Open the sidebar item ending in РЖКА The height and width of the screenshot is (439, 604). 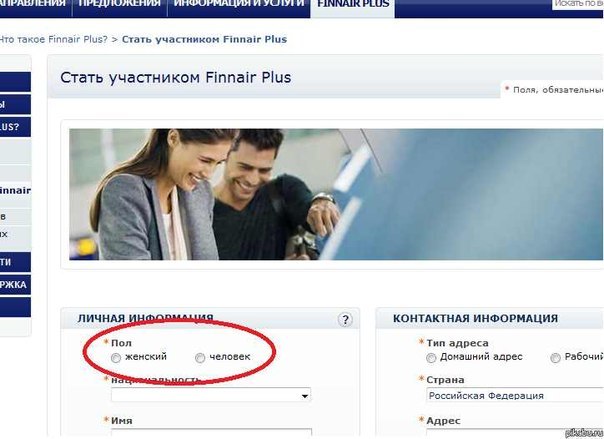(15, 285)
